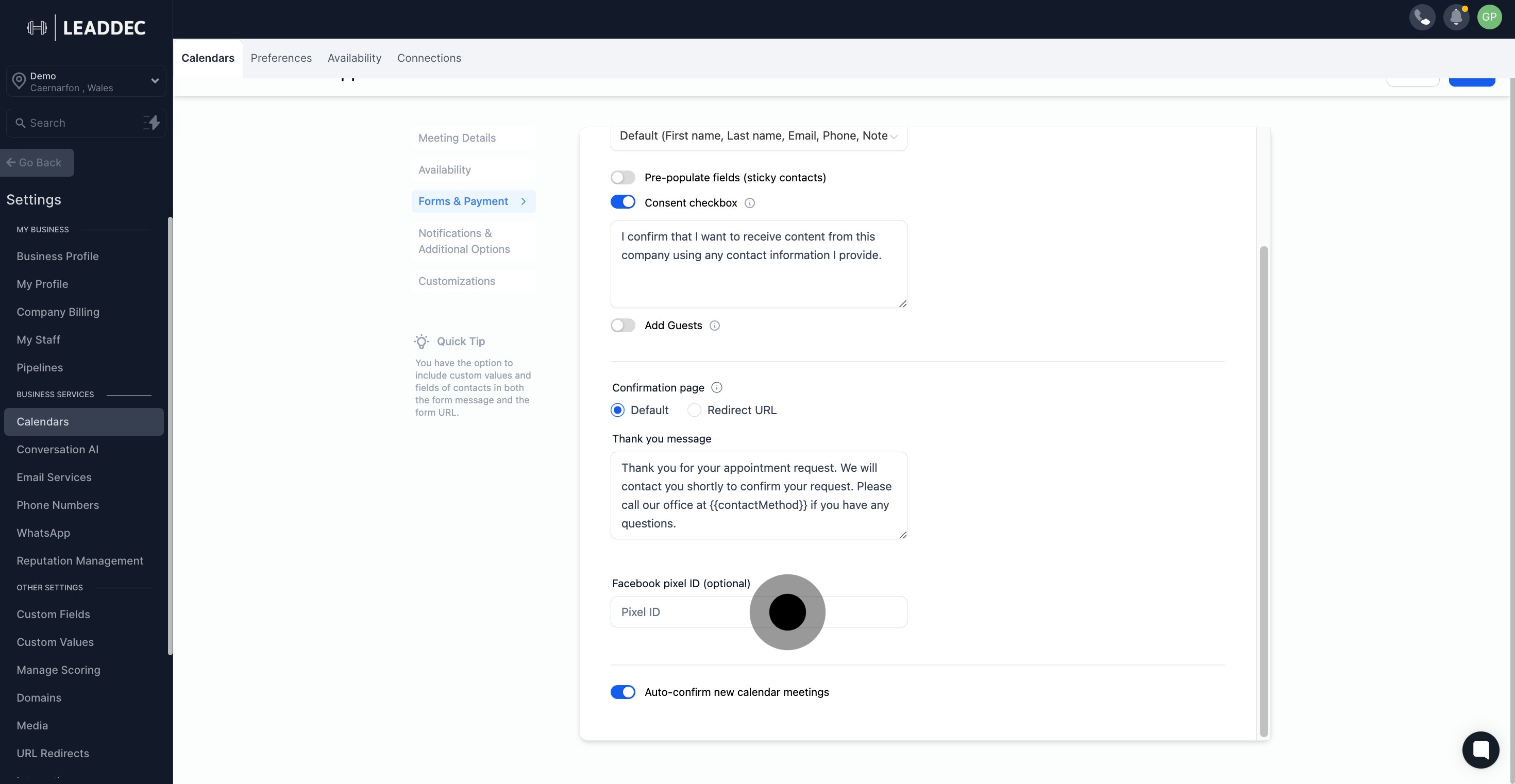
Task: Click the Facebook Pixel ID input
Action: pos(759,612)
